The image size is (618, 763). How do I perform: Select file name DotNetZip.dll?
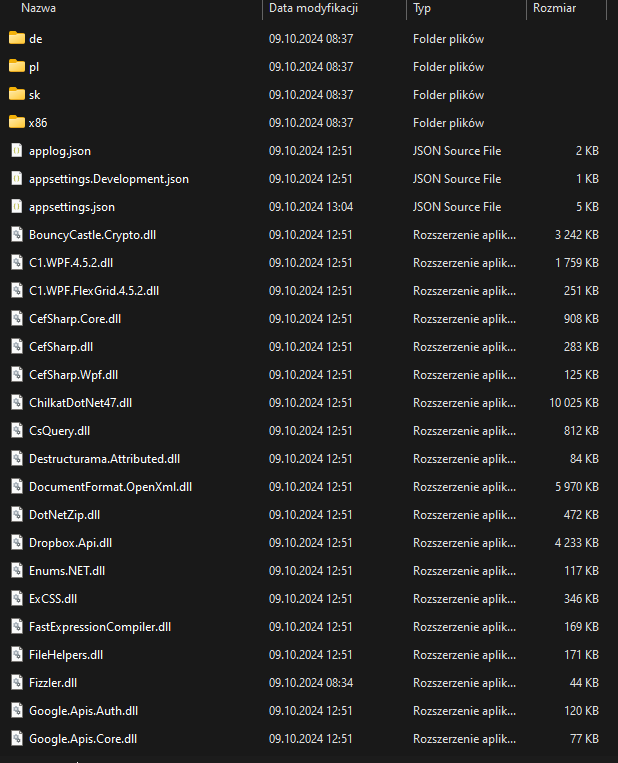pyautogui.click(x=64, y=515)
